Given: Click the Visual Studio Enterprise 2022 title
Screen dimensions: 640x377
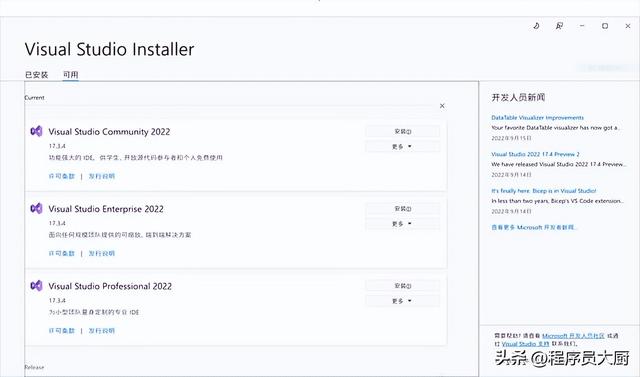Looking at the screenshot, I should pos(106,209).
